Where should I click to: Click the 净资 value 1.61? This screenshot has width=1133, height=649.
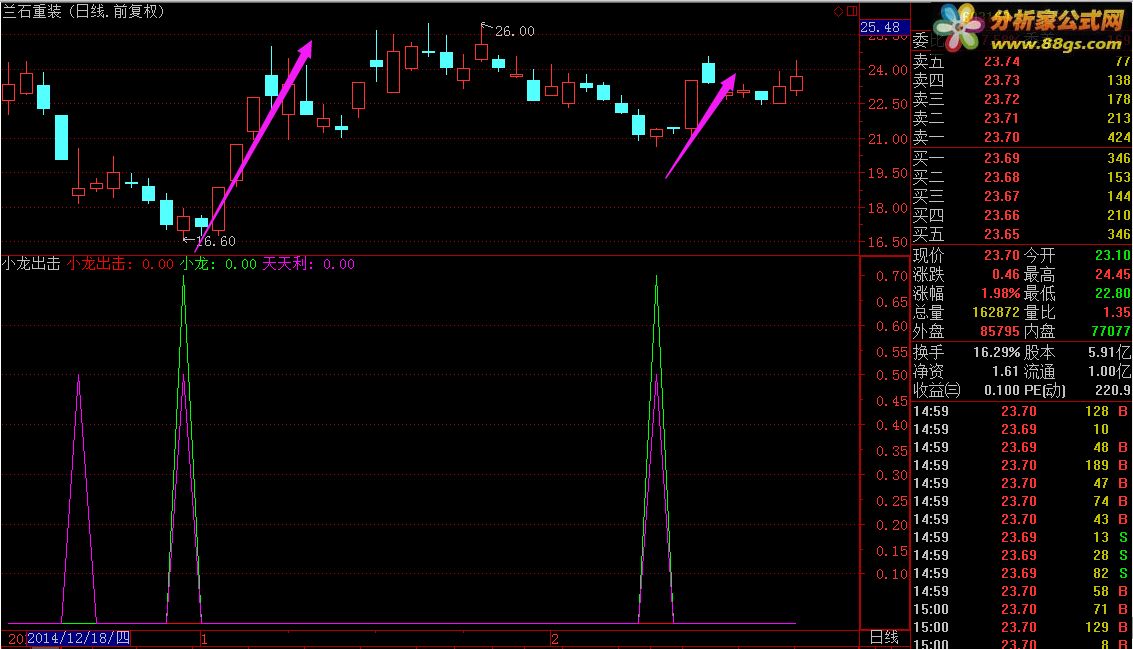[1005, 371]
